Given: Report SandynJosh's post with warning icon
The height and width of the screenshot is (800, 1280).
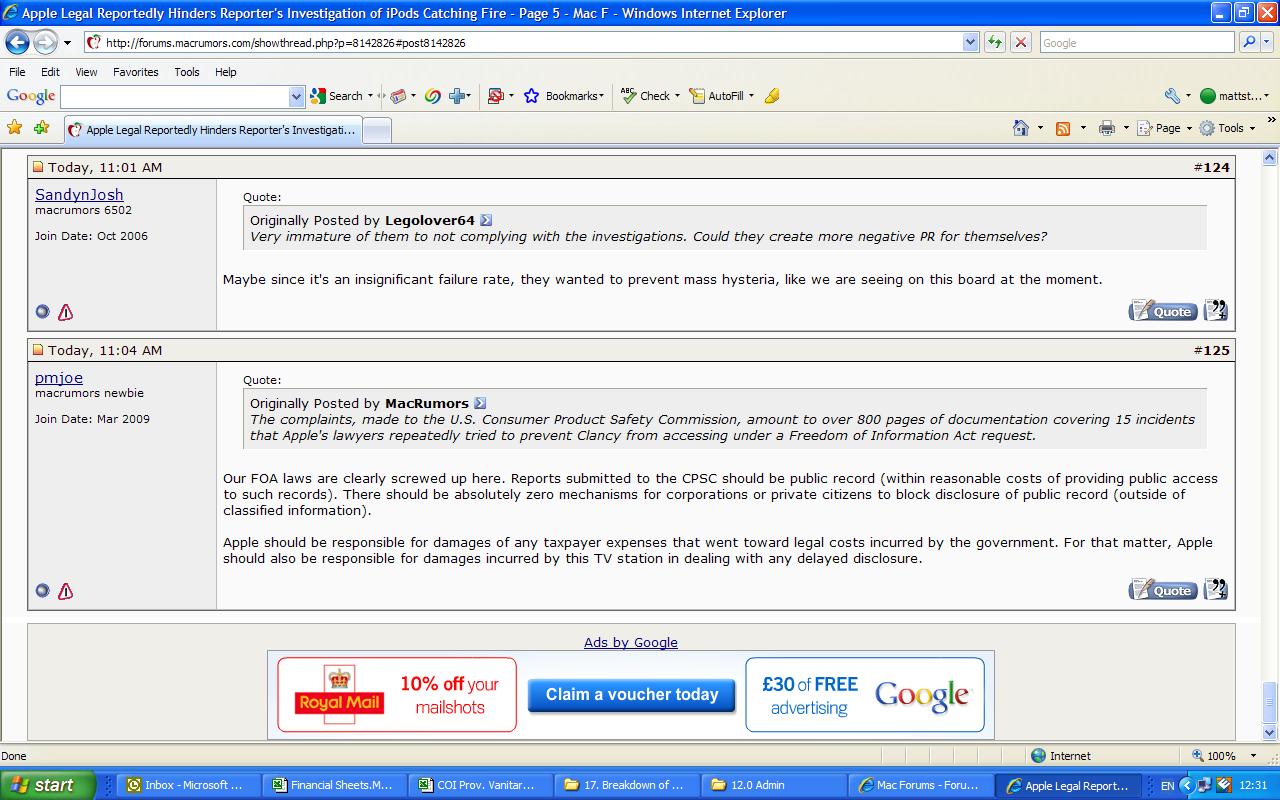Looking at the screenshot, I should point(66,312).
